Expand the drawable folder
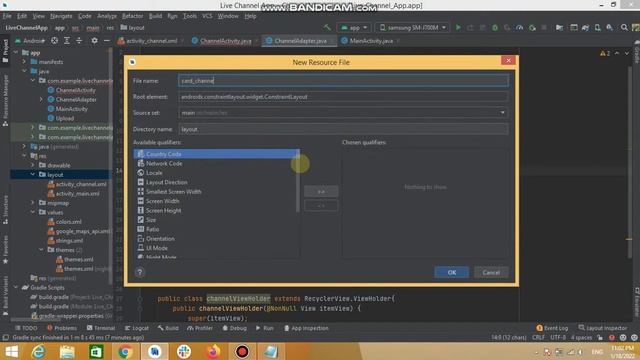The height and width of the screenshot is (360, 640). 33,165
